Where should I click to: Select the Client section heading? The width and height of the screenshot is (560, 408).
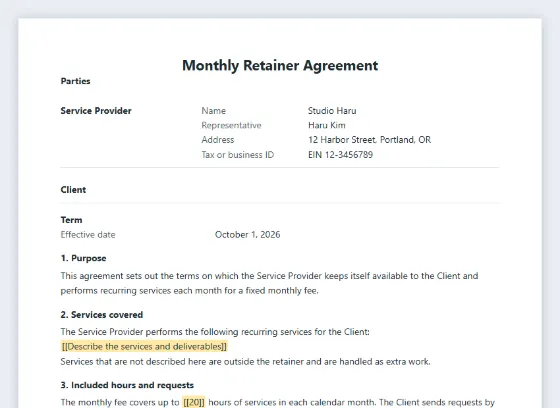(73, 190)
